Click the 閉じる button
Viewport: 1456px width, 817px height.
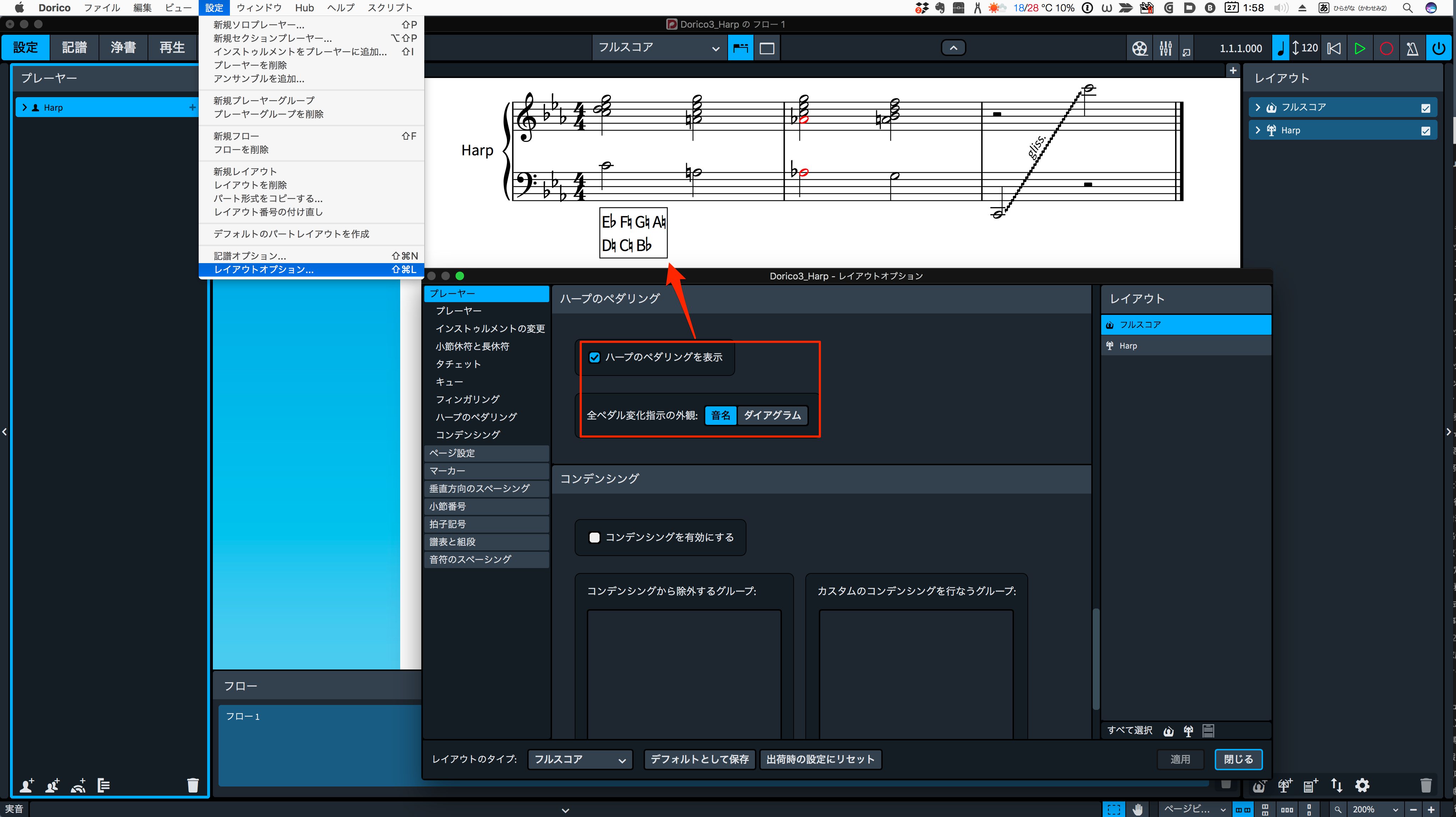click(x=1239, y=759)
